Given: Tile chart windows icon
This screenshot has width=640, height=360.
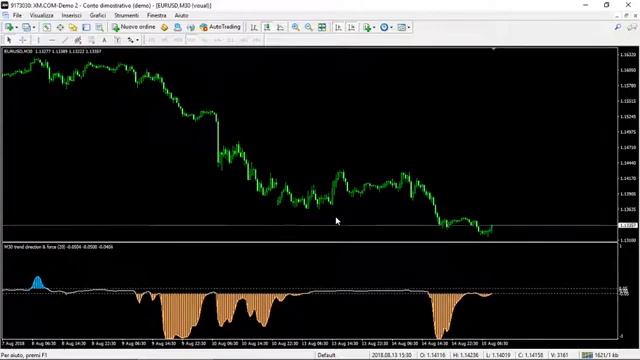Looking at the screenshot, I should click(x=322, y=27).
